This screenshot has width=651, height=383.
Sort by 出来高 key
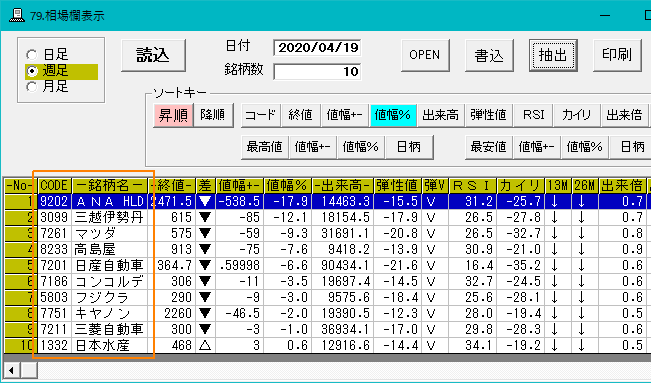point(441,115)
